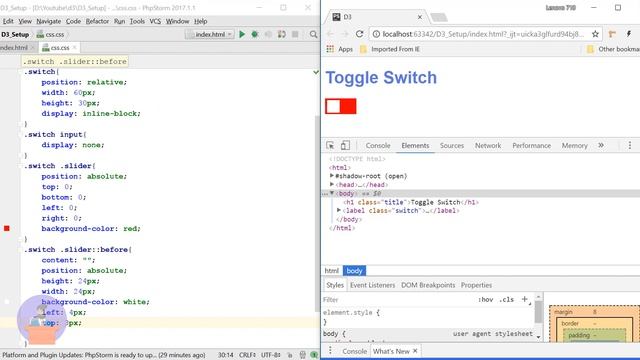
Task: Show more DevTools tabs with chevron
Action: coord(601,145)
